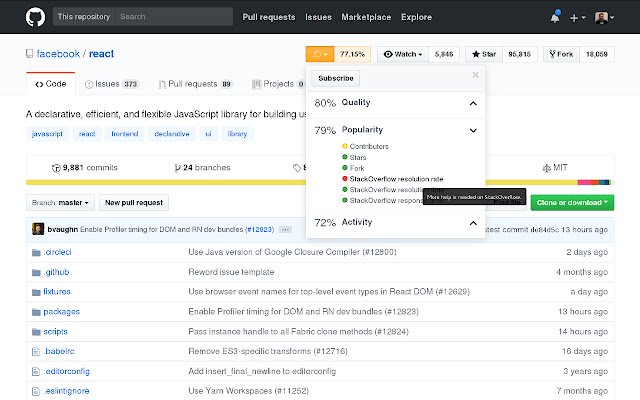Open the .babelrc file
Image resolution: width=640 pixels, height=400 pixels.
59,351
